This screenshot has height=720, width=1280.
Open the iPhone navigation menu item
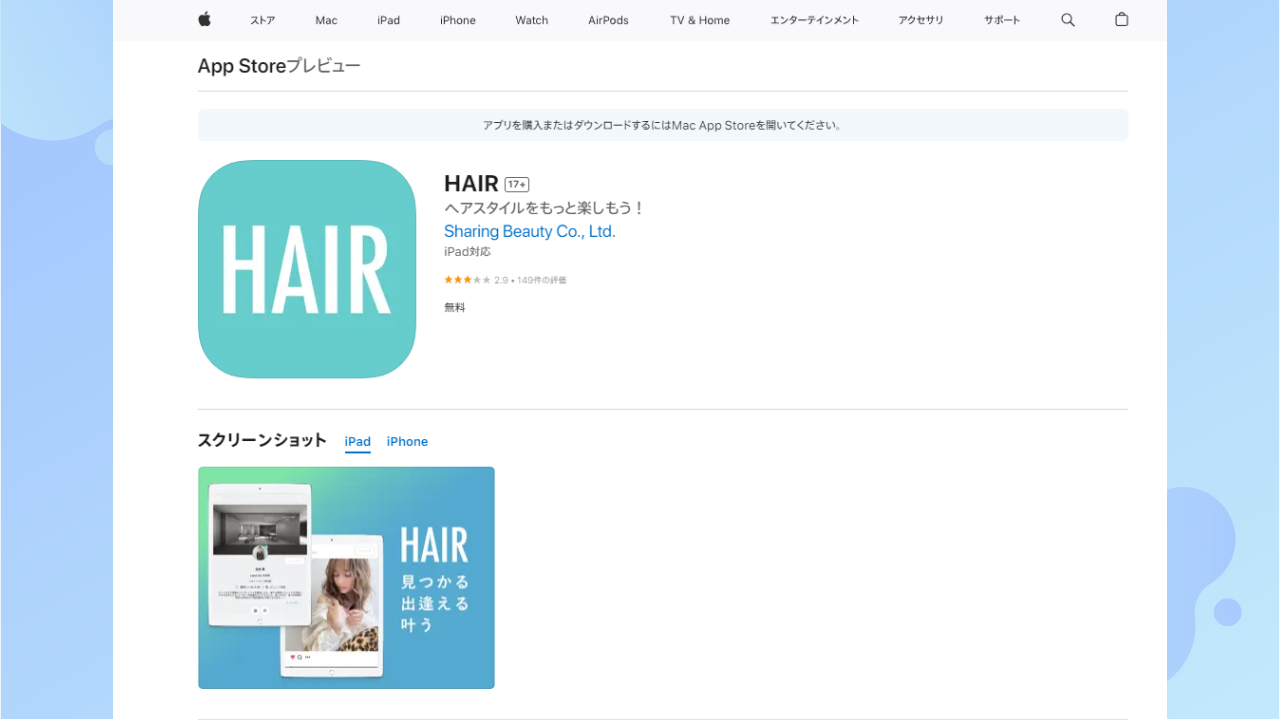(458, 20)
